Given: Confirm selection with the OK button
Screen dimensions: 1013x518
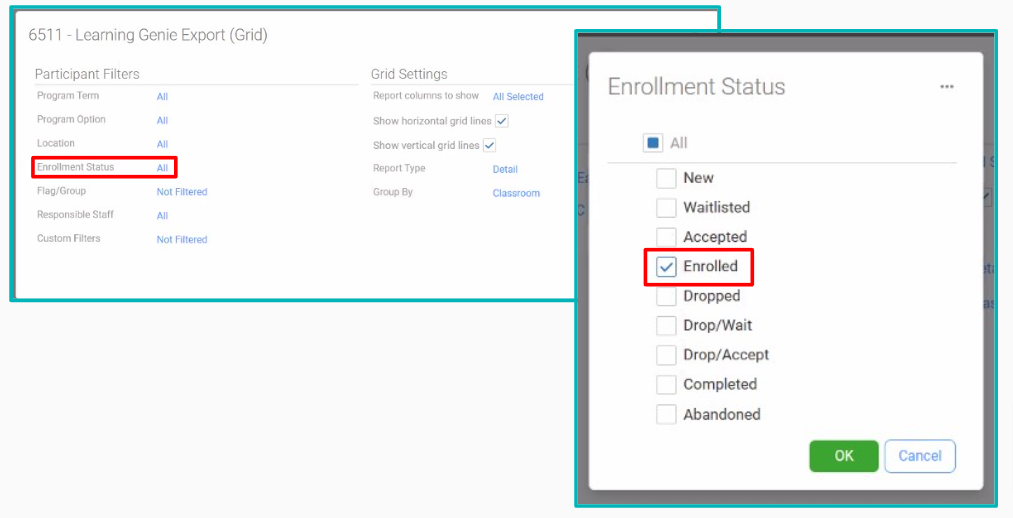Looking at the screenshot, I should tap(844, 456).
